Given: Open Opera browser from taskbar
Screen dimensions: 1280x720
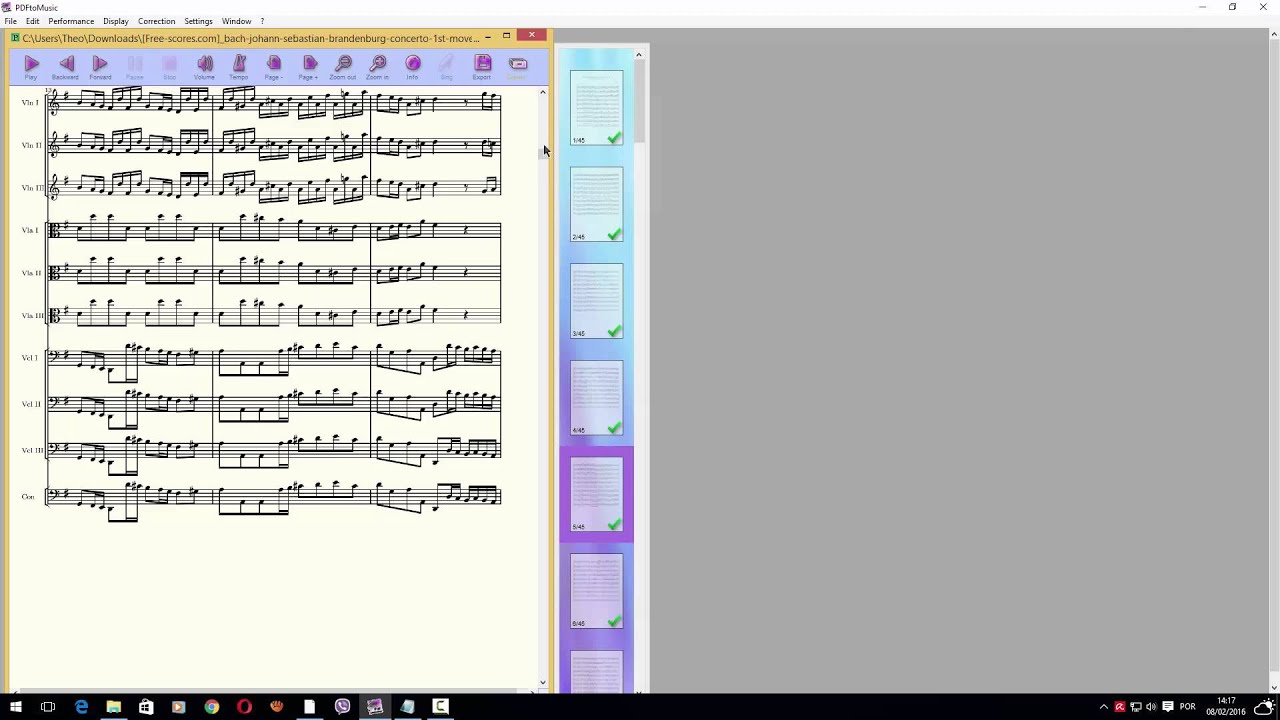Looking at the screenshot, I should (x=244, y=707).
